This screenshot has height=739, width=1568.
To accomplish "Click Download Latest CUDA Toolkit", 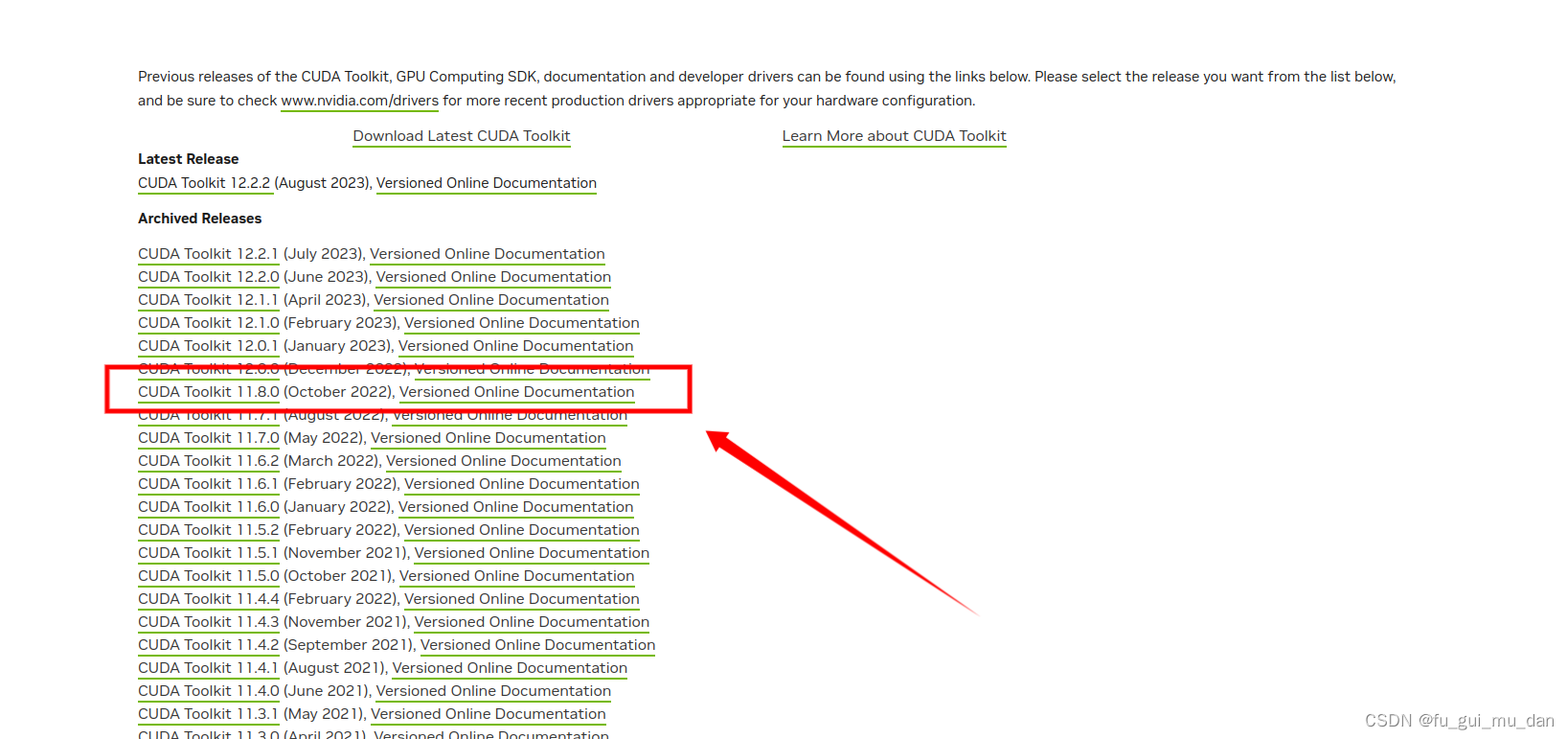I will 462,136.
